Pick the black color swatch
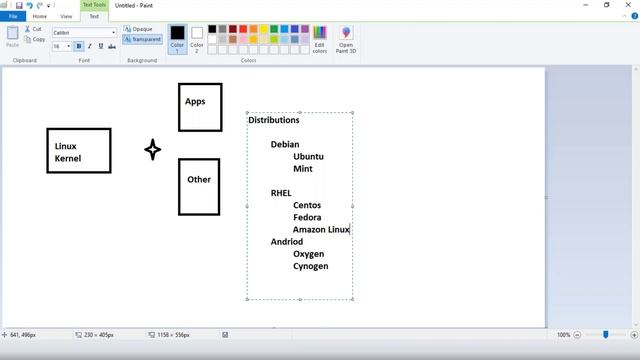The image size is (640, 360). point(212,29)
